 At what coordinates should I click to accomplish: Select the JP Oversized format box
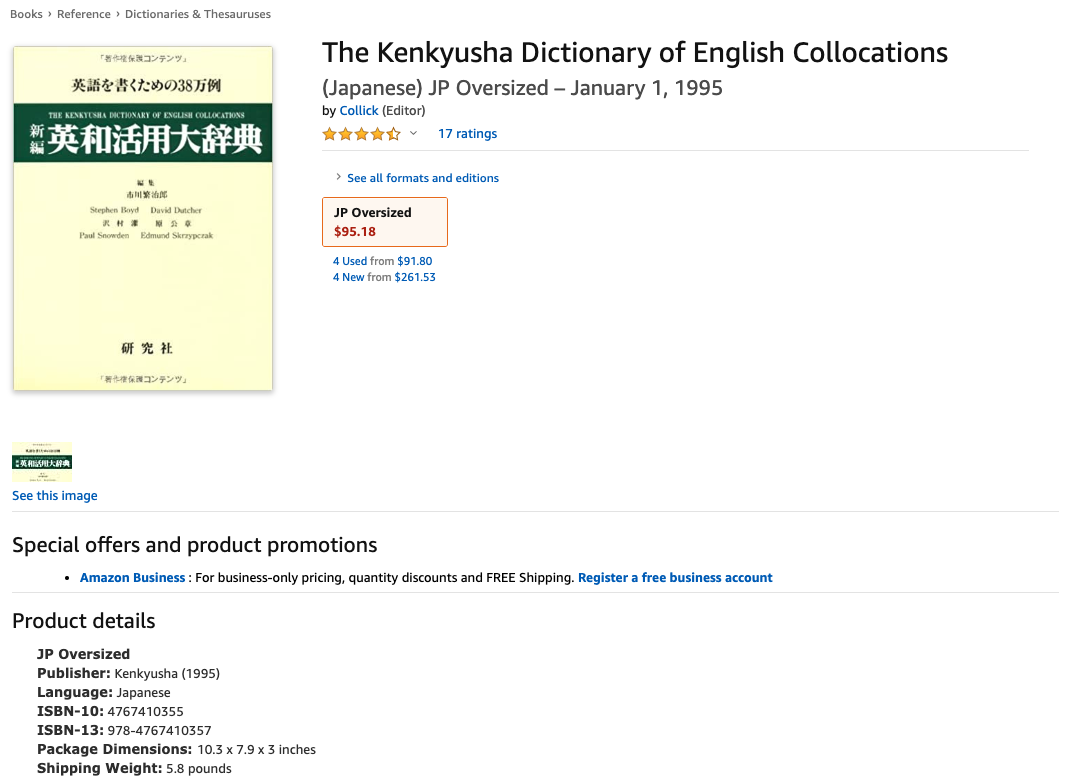pyautogui.click(x=385, y=222)
